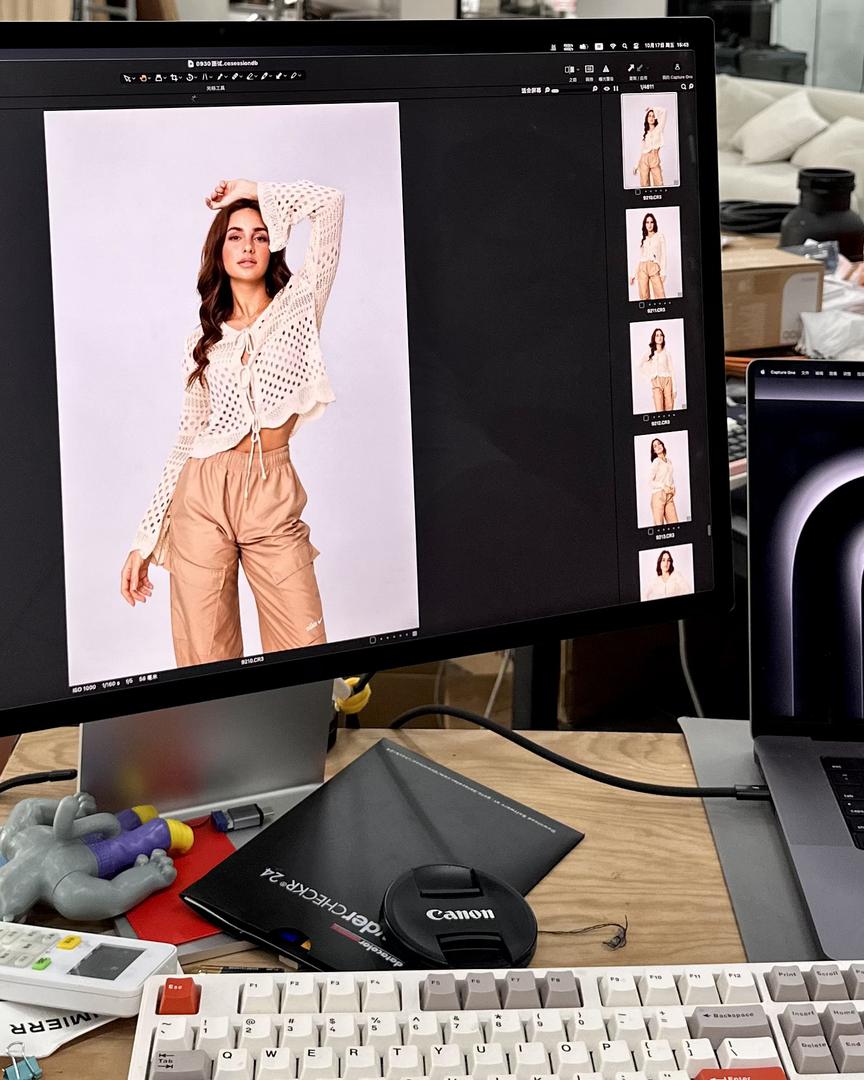The height and width of the screenshot is (1080, 864).
Task: Toggle the grid overlay button
Action: click(x=589, y=69)
